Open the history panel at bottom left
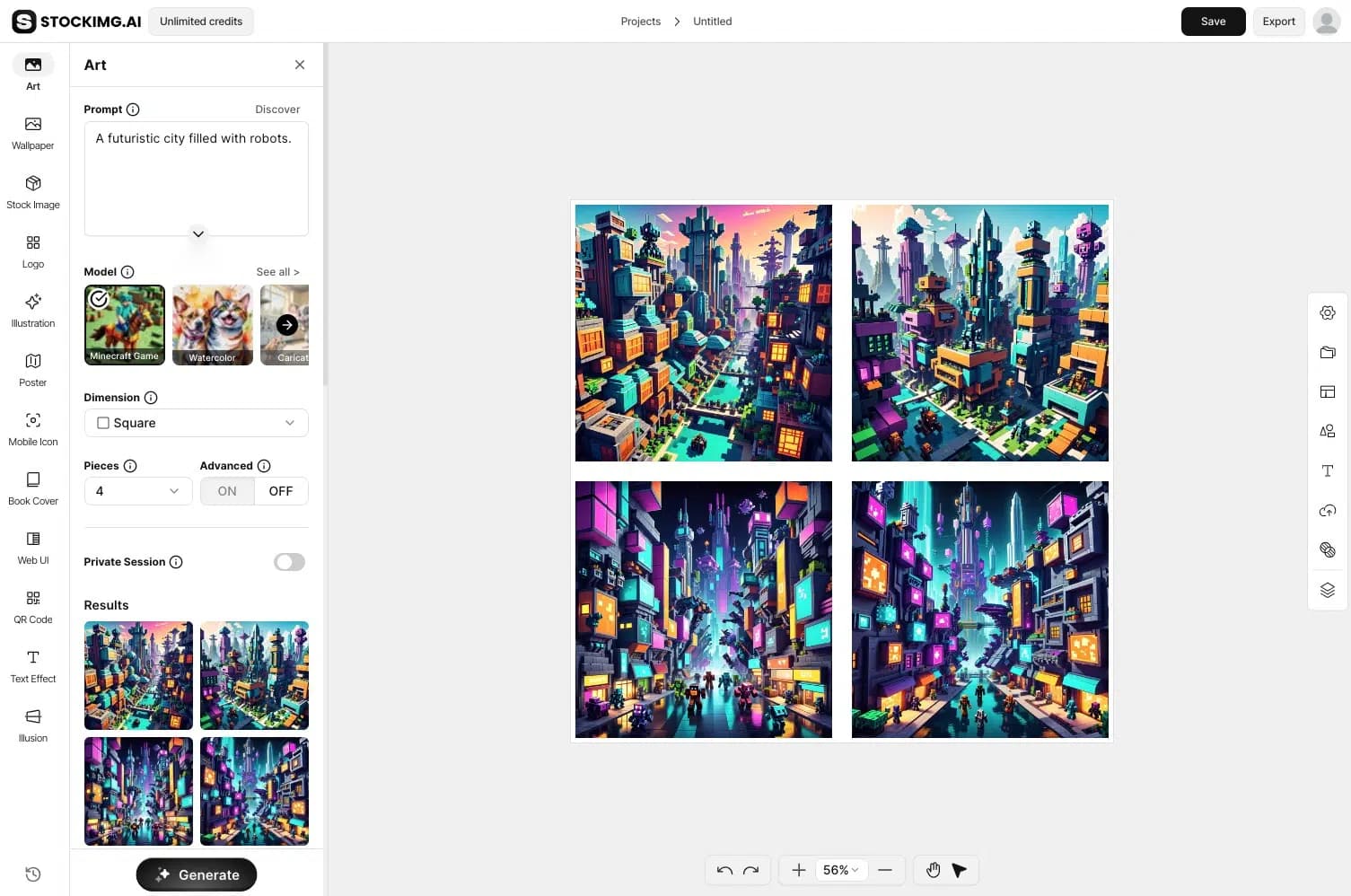This screenshot has height=896, width=1351. [32, 874]
